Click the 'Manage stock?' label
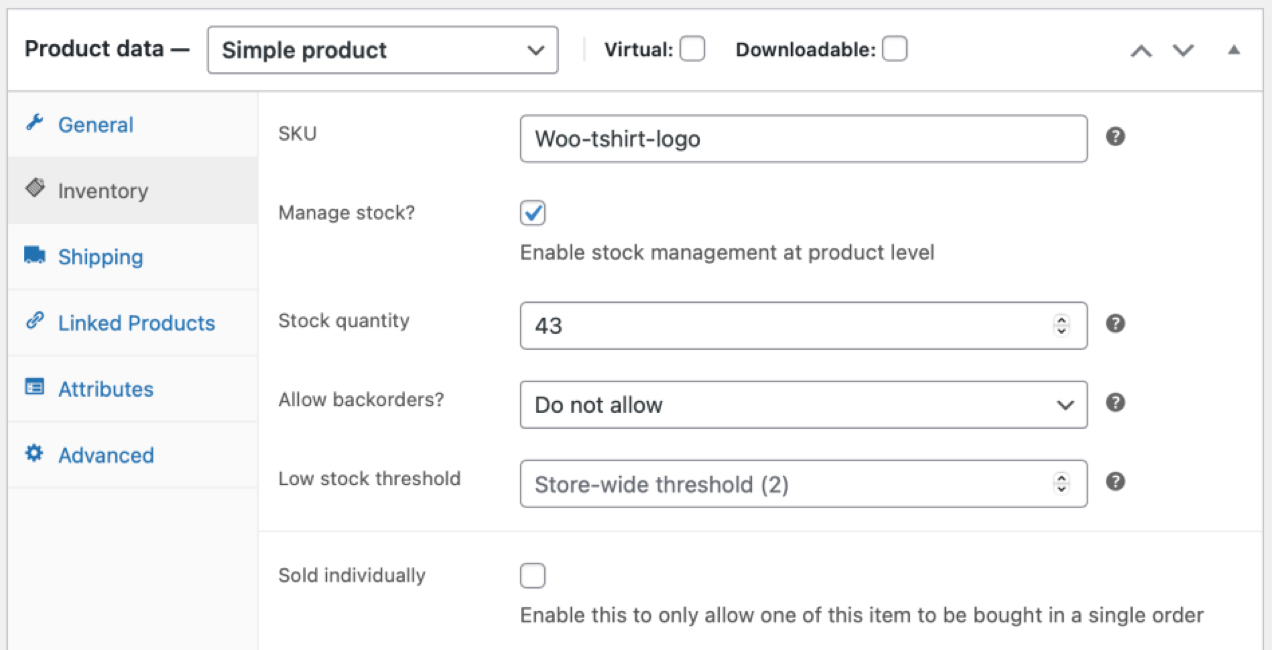Viewport: 1272px width, 650px height. click(346, 213)
